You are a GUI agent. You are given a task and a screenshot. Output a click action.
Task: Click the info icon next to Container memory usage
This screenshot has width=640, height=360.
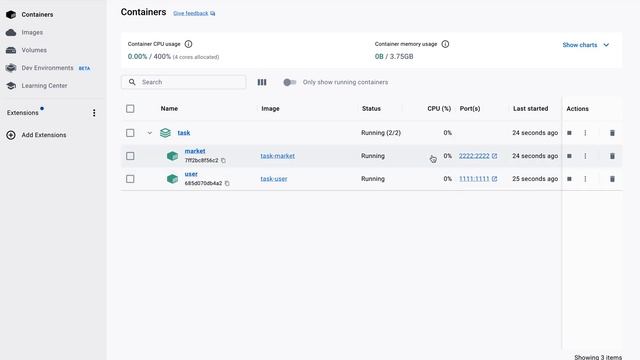(x=445, y=44)
